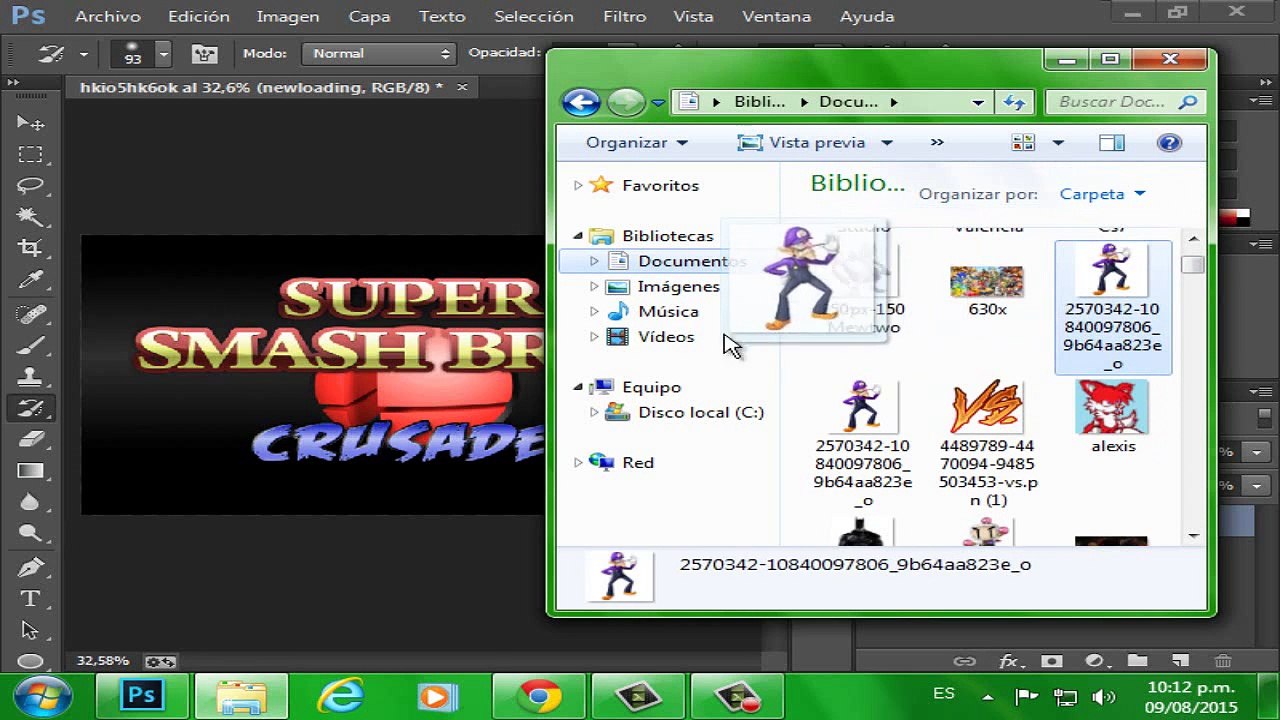
Task: Select the Path Selection tool
Action: (30, 630)
